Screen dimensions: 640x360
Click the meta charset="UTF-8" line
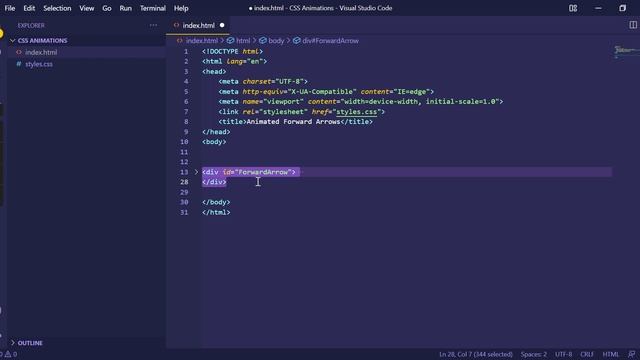[263, 82]
